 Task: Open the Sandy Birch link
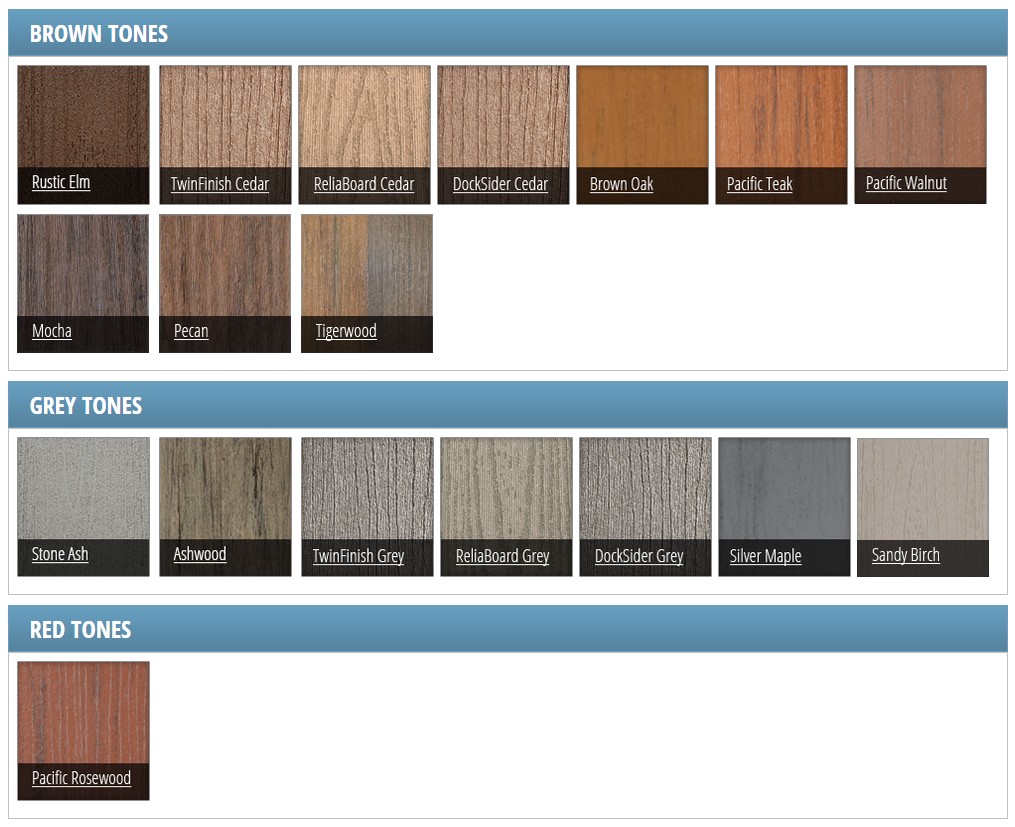click(905, 555)
